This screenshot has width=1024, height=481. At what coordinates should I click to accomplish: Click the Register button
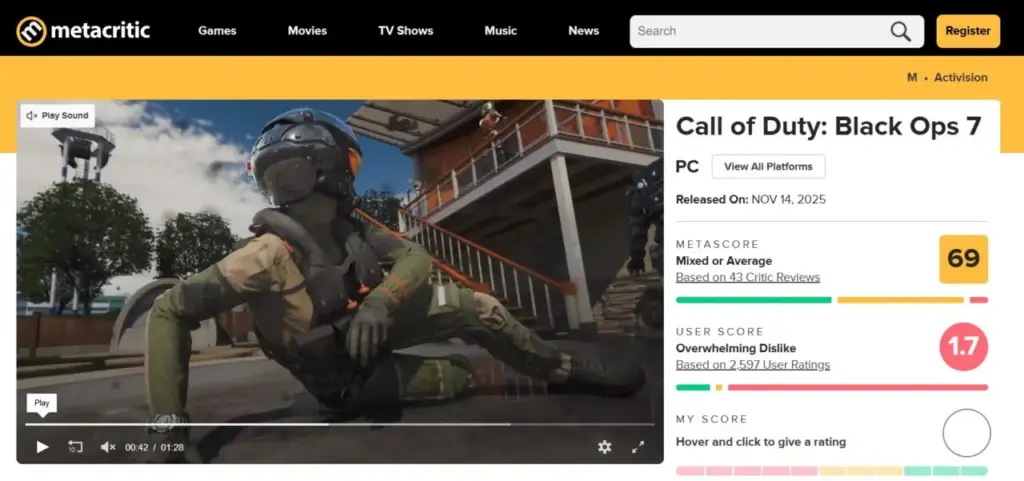968,31
